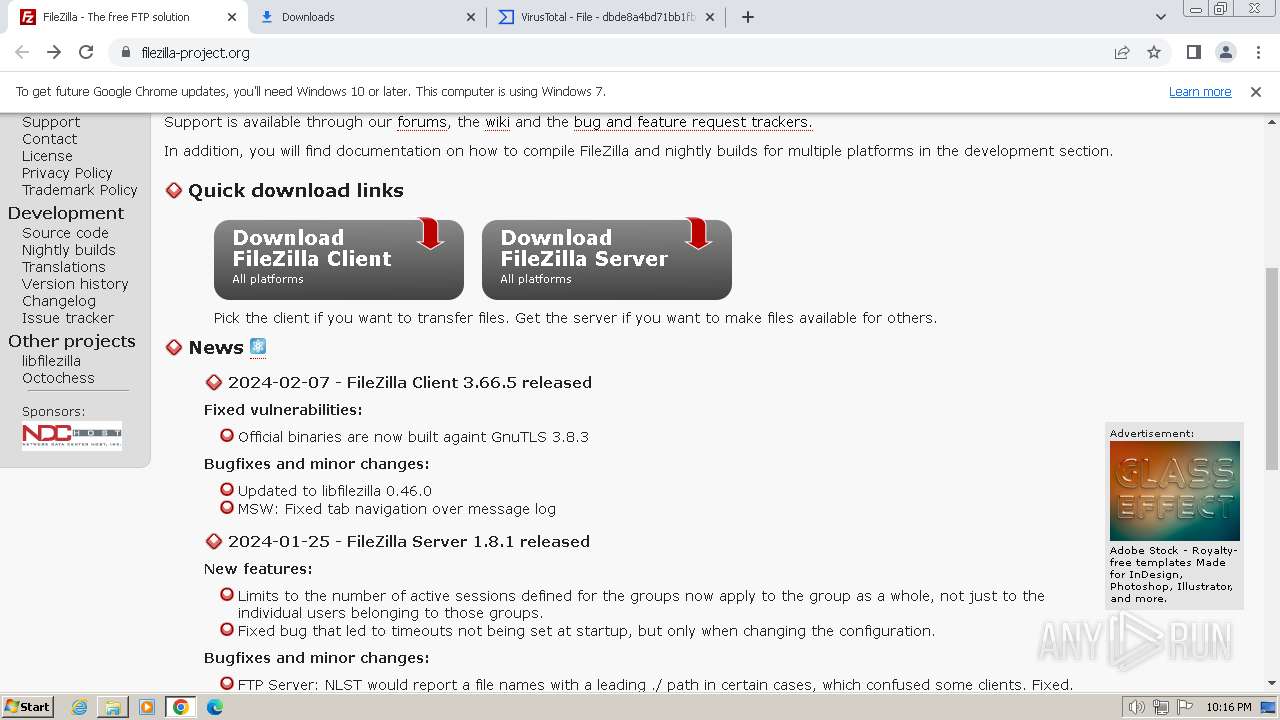Open Learn more about Chrome updates
The height and width of the screenshot is (720, 1280).
(x=1200, y=91)
